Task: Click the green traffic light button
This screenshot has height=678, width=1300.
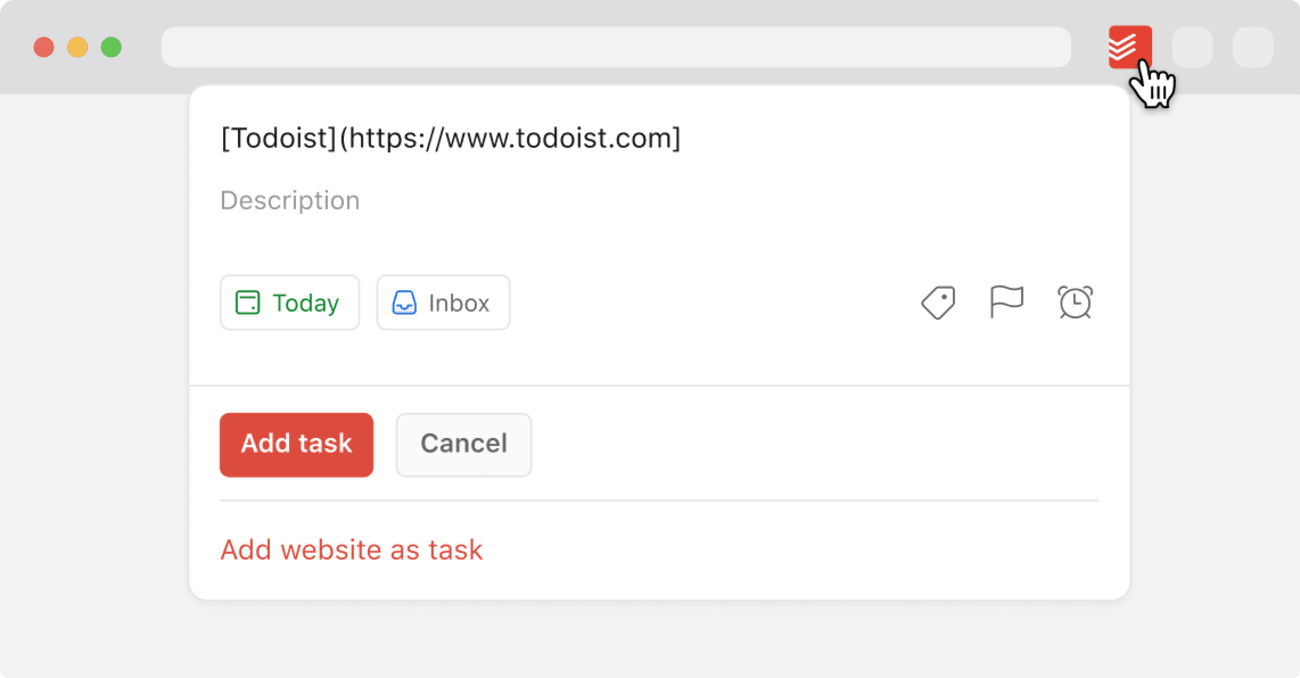Action: pyautogui.click(x=111, y=46)
